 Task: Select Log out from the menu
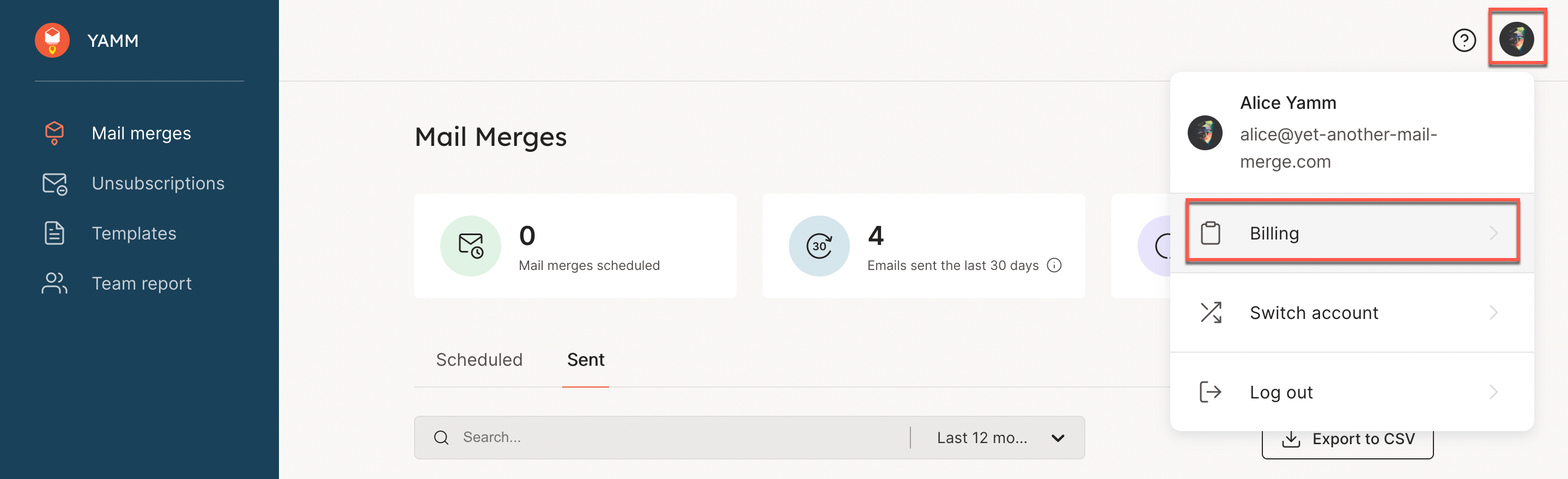(1281, 392)
